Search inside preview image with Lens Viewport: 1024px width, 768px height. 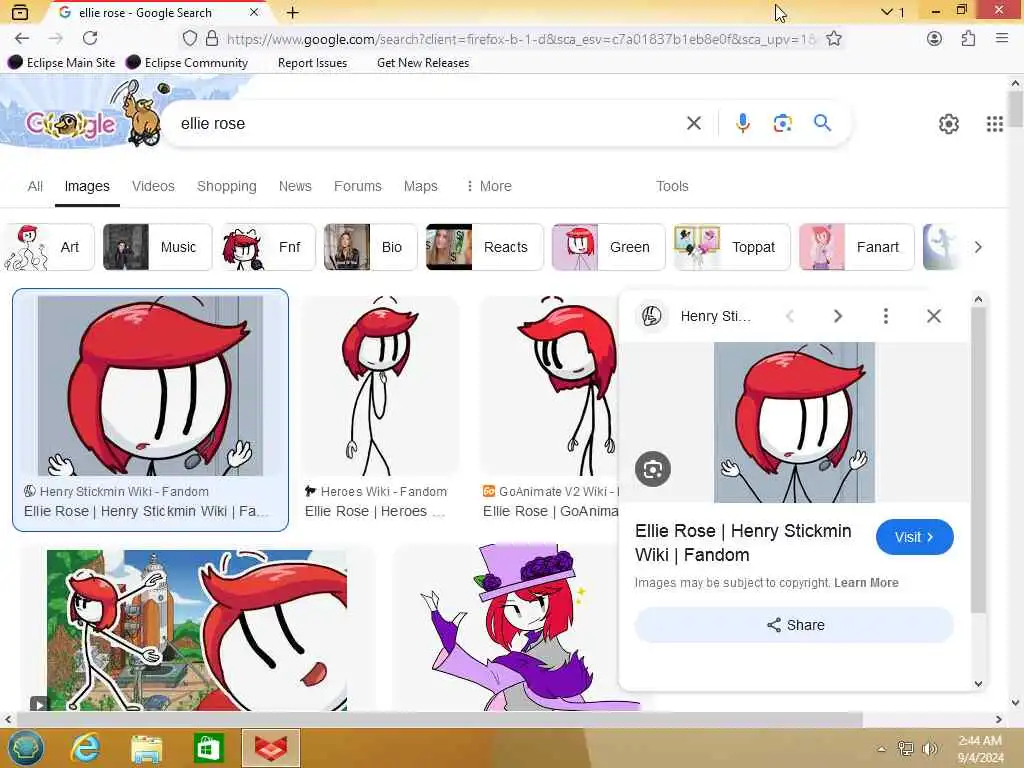pos(652,469)
